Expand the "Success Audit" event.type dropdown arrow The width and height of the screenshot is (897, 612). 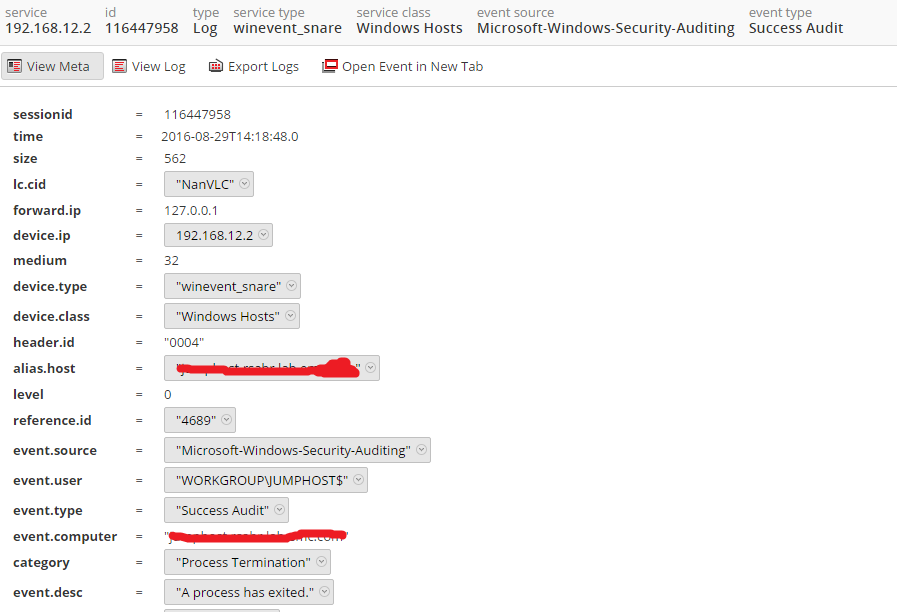click(x=279, y=509)
